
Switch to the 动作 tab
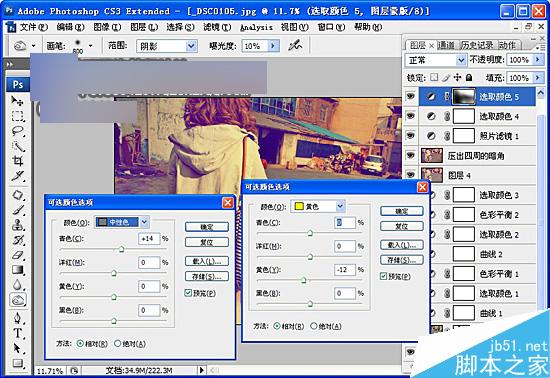[507, 45]
